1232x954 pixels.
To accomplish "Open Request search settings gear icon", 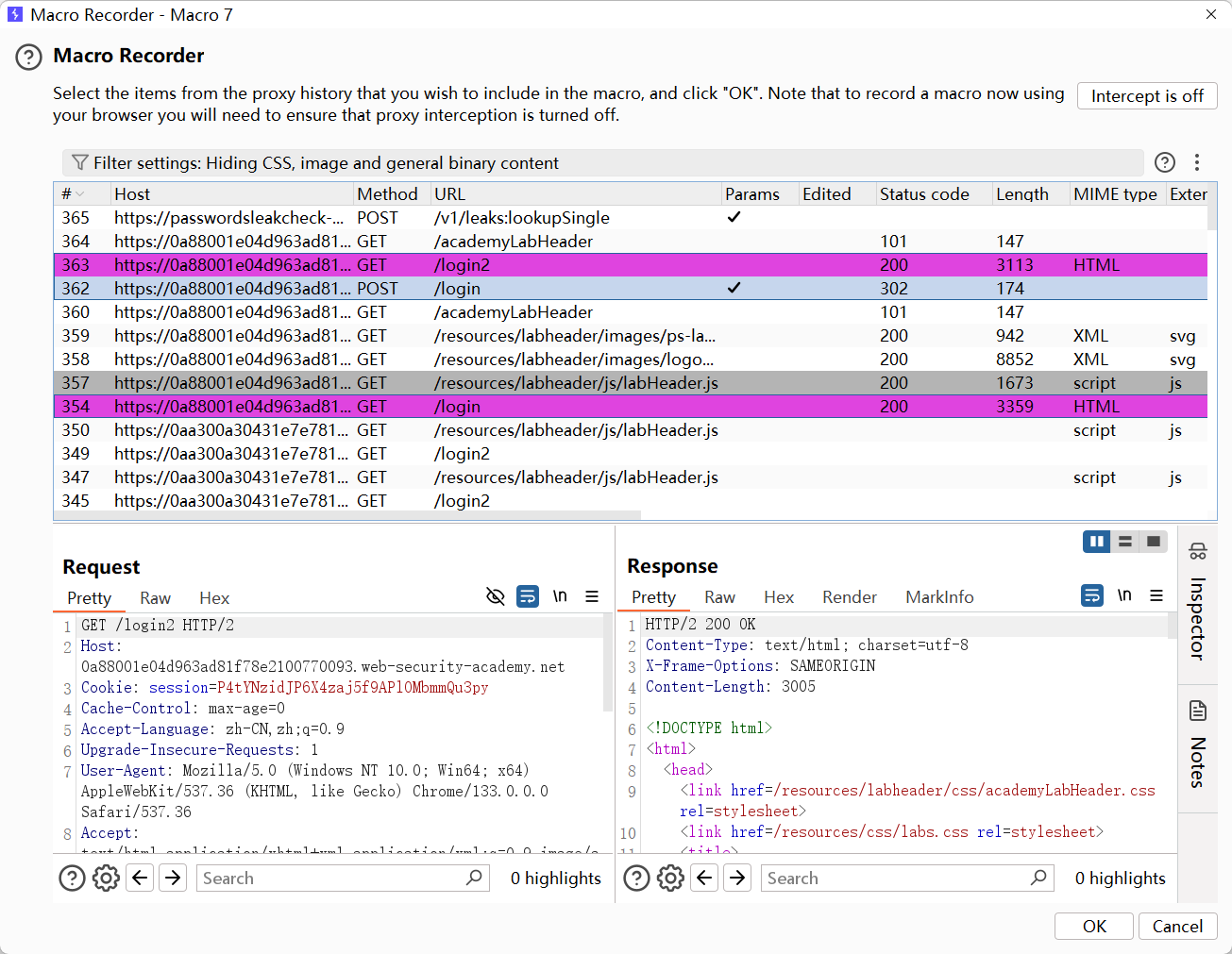I will [106, 879].
